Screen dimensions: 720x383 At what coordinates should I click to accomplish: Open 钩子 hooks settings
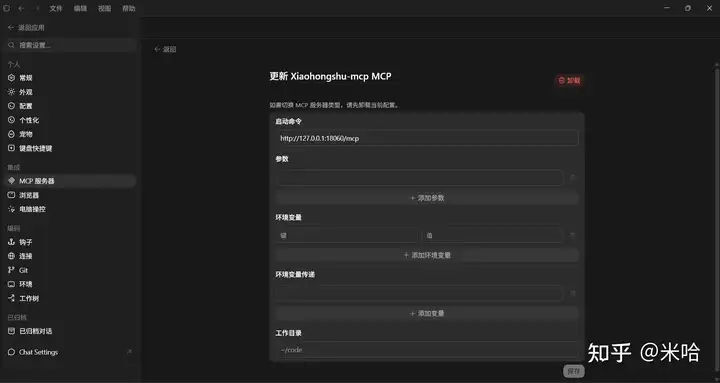(x=70, y=242)
